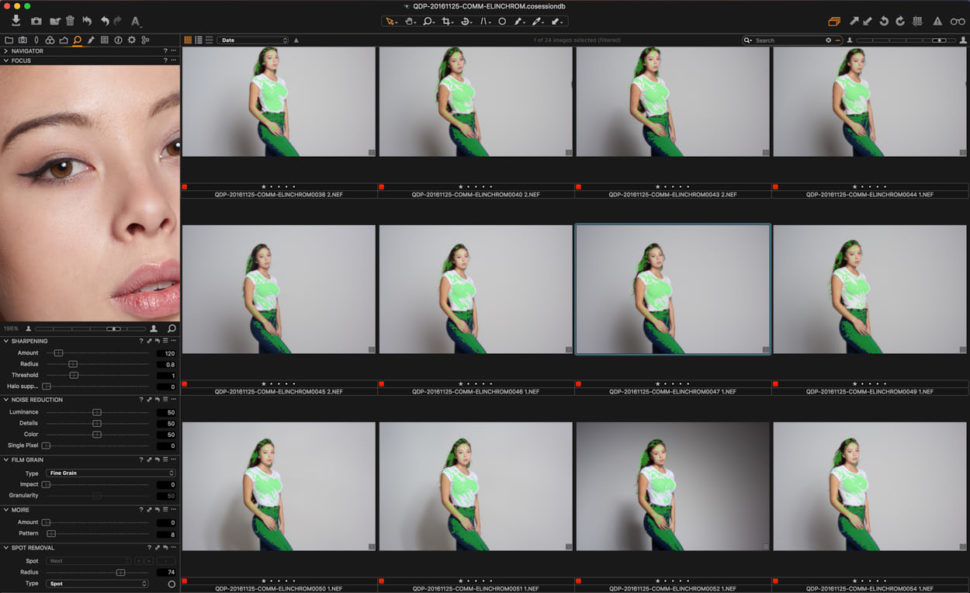
Task: Switch the browser to list view
Action: pyautogui.click(x=198, y=39)
